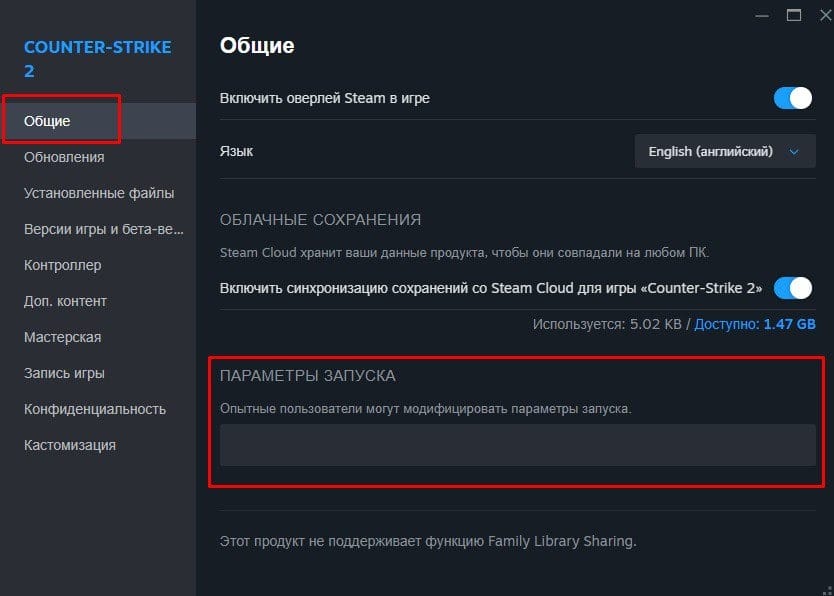Image resolution: width=834 pixels, height=596 pixels.
Task: Go to the Контроллер settings
Action: click(x=62, y=265)
